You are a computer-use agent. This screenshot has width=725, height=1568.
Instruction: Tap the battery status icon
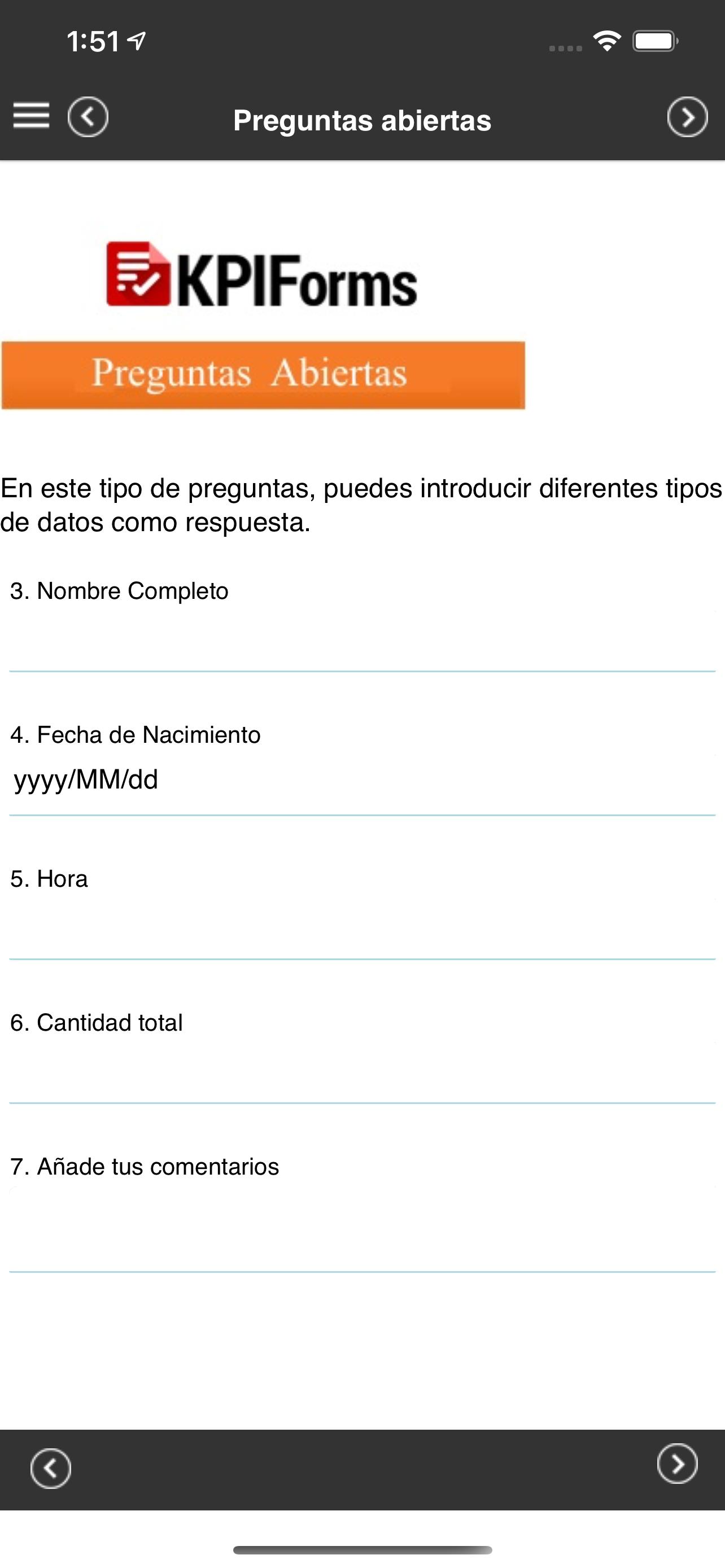pos(655,41)
